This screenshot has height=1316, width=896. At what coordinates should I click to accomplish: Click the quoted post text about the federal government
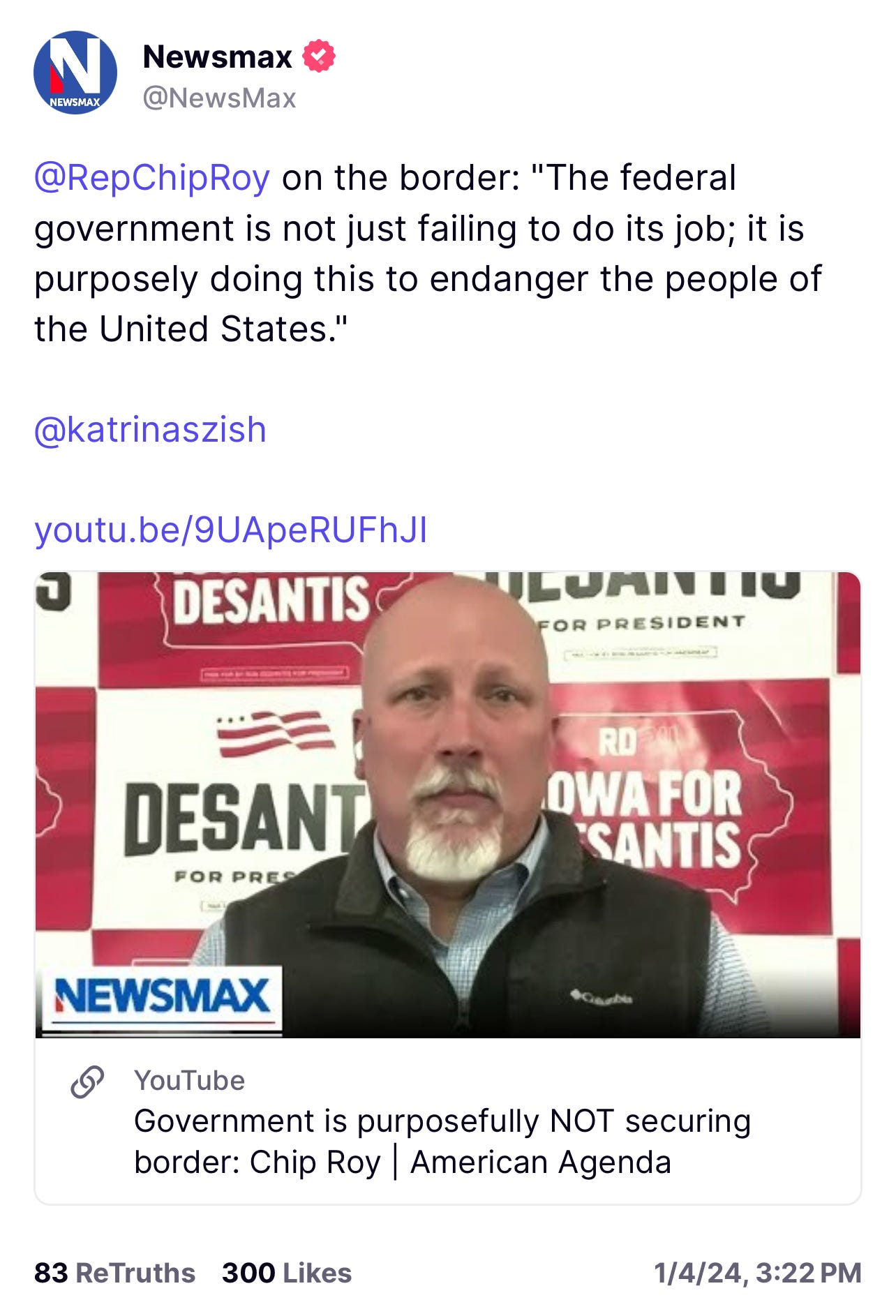click(x=428, y=253)
